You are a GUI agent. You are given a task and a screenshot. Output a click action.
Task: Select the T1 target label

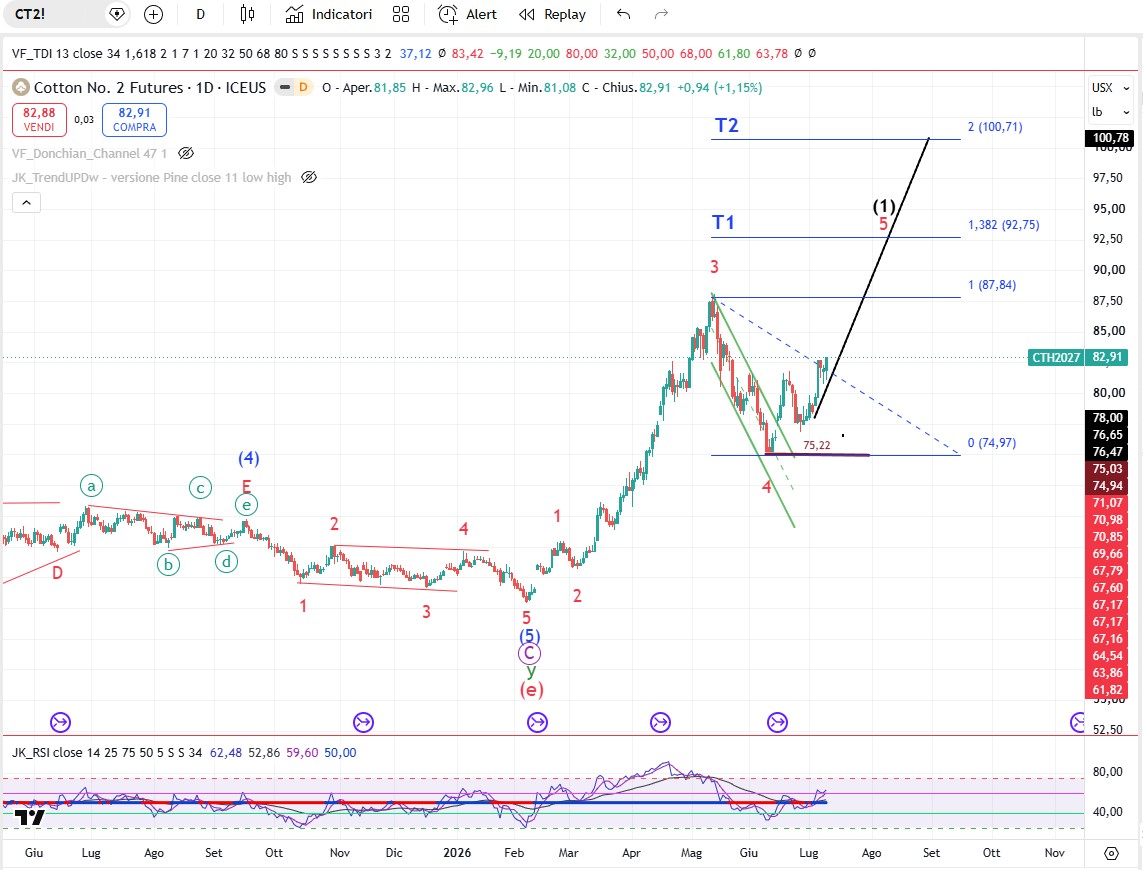click(x=723, y=222)
